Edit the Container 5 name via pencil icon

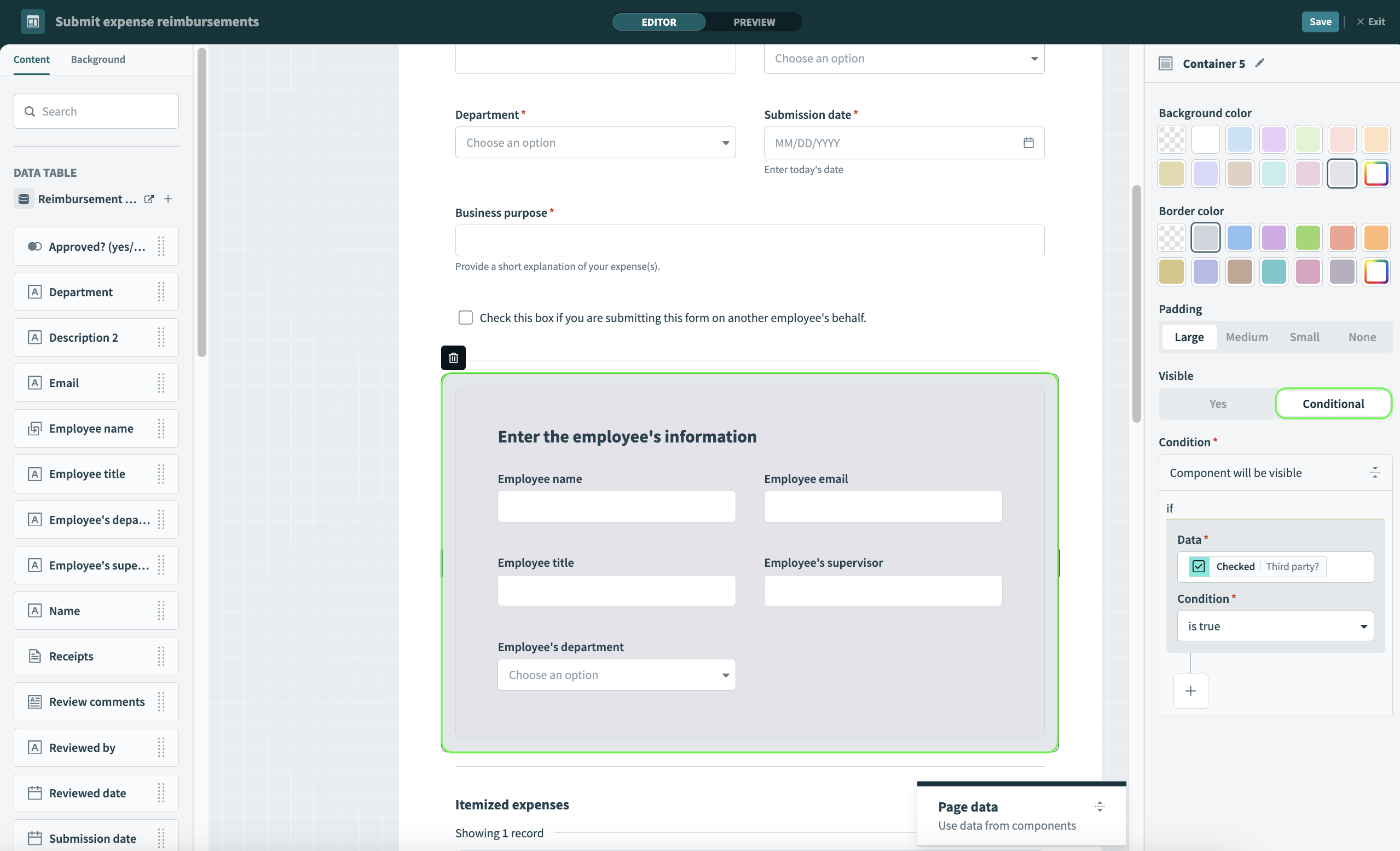click(1260, 63)
